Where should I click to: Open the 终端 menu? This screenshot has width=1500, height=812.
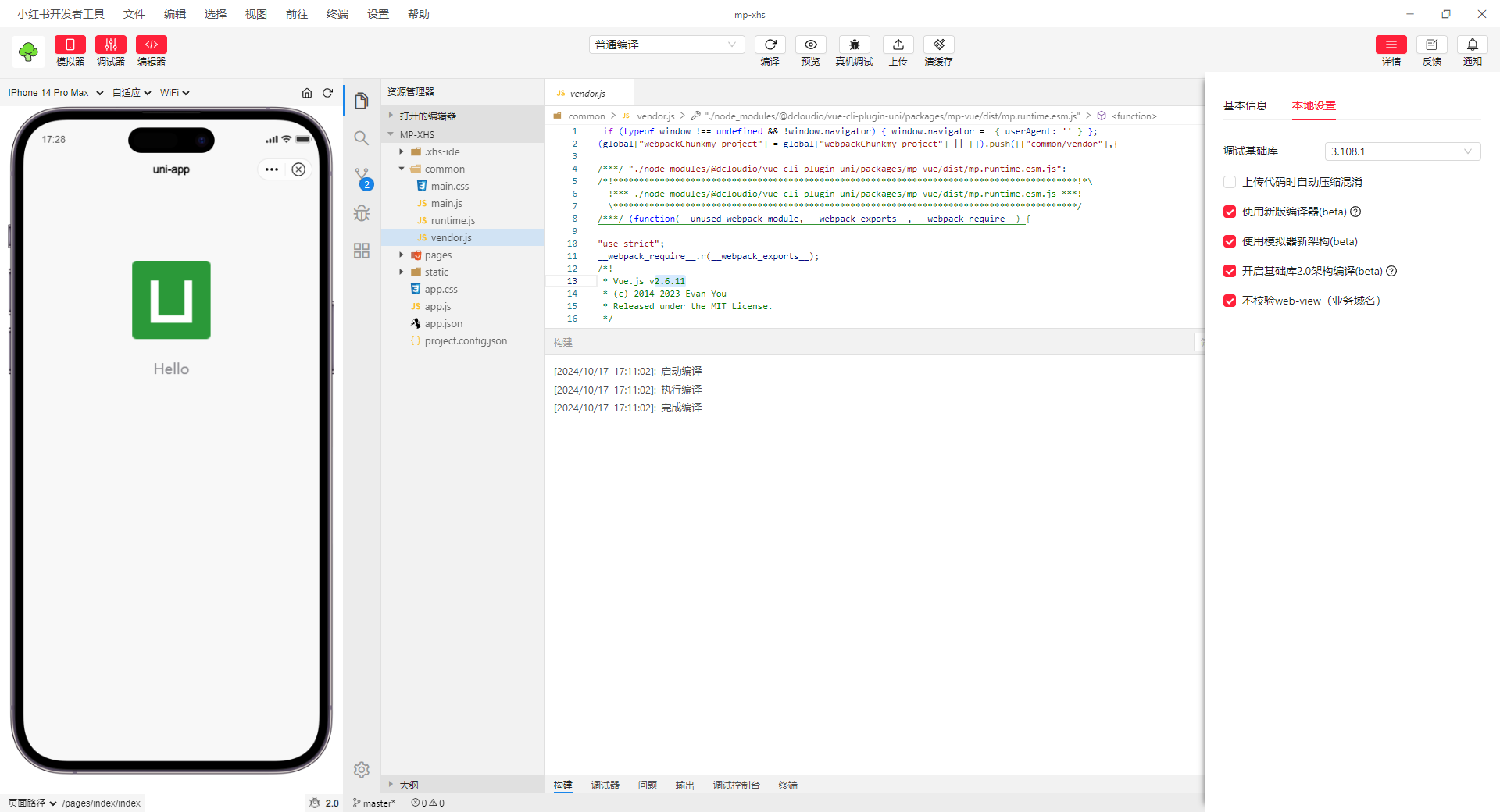point(337,14)
